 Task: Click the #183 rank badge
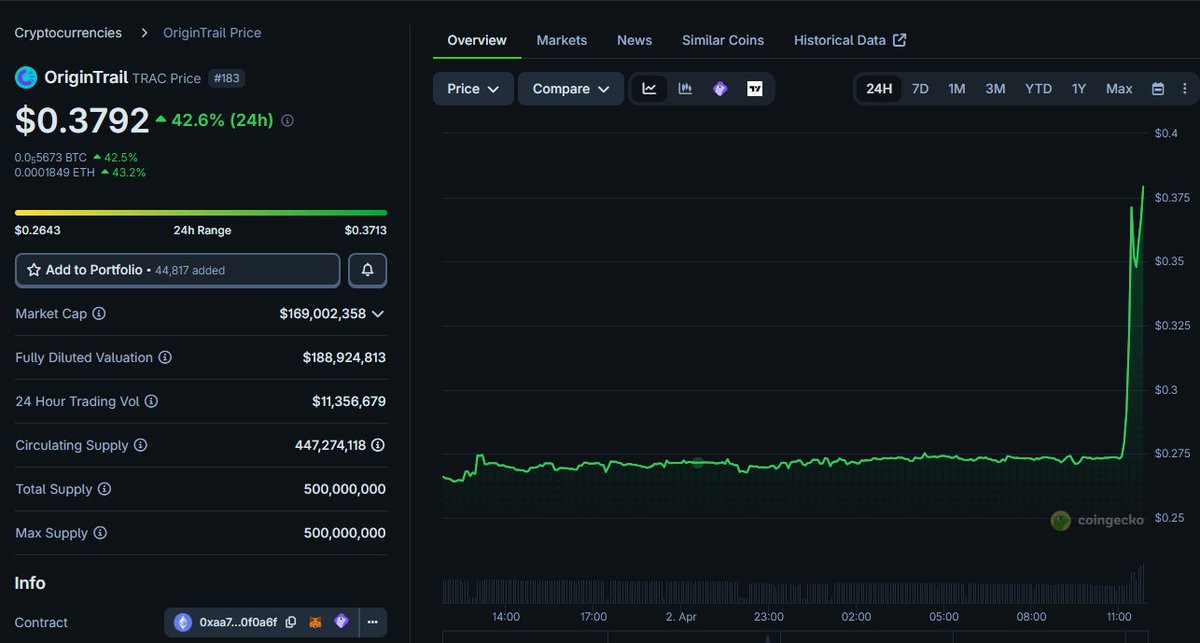(x=227, y=78)
